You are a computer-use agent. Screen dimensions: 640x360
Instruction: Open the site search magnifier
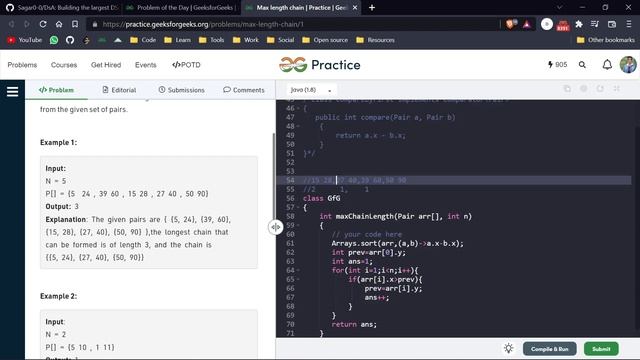pos(582,65)
